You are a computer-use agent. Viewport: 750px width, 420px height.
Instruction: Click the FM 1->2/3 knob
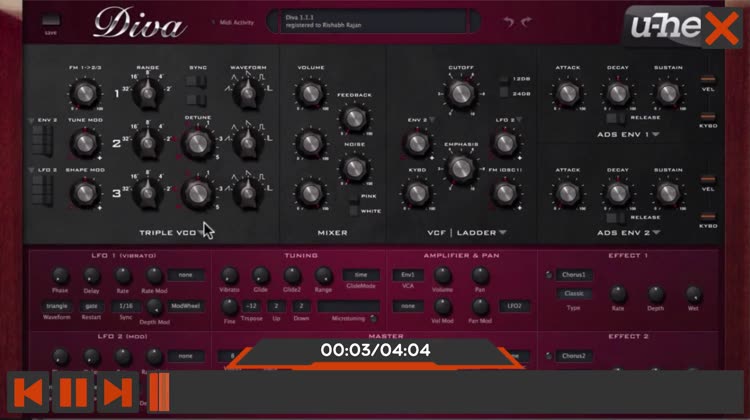85,93
